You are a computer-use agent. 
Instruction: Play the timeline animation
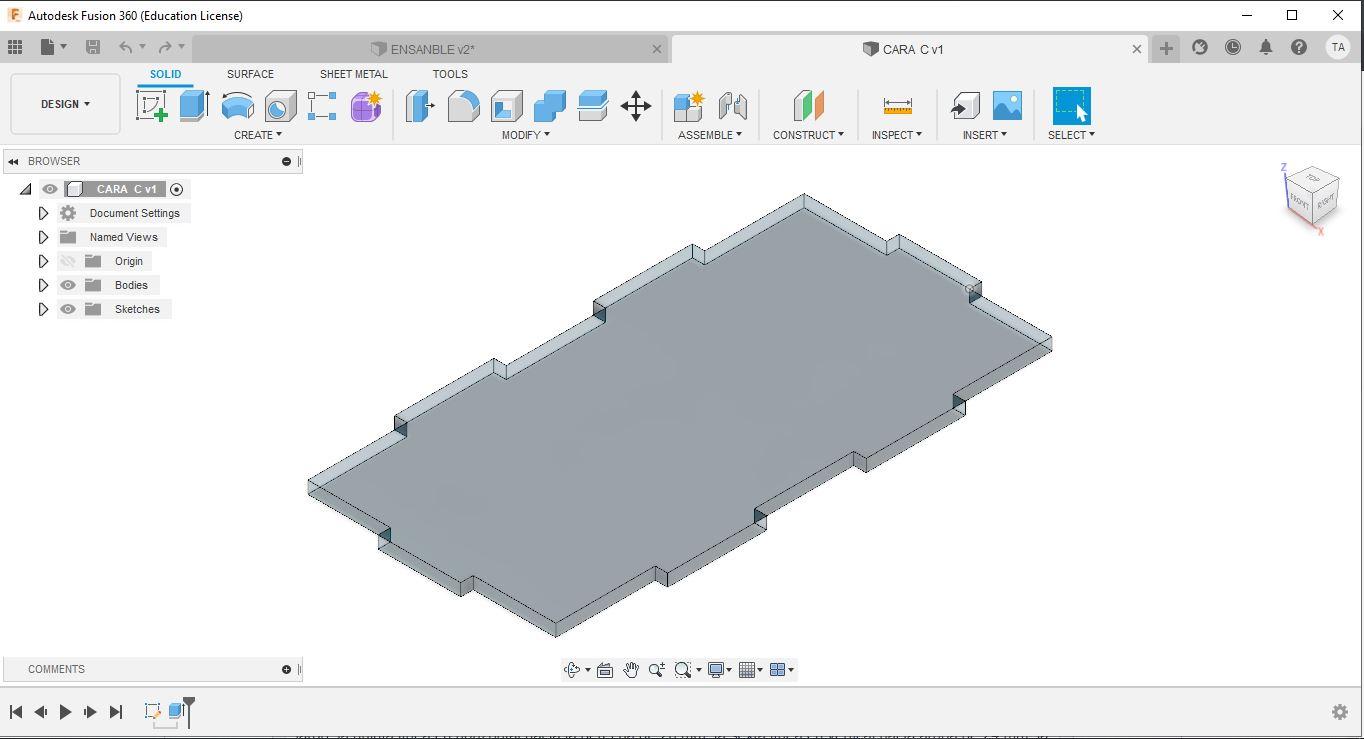click(66, 712)
